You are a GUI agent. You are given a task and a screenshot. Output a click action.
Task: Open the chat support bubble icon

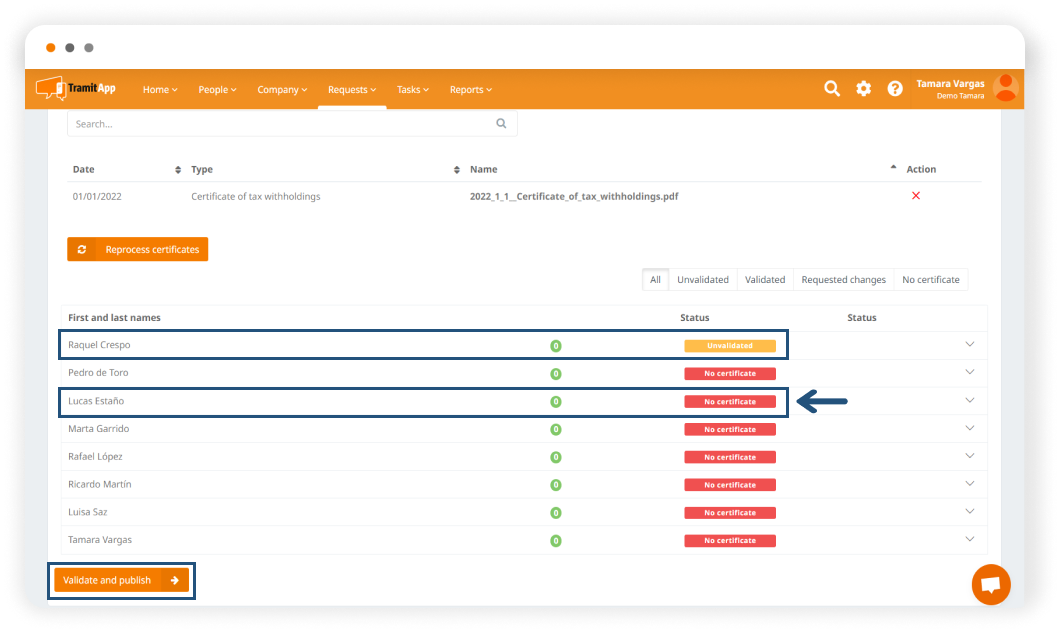(991, 584)
